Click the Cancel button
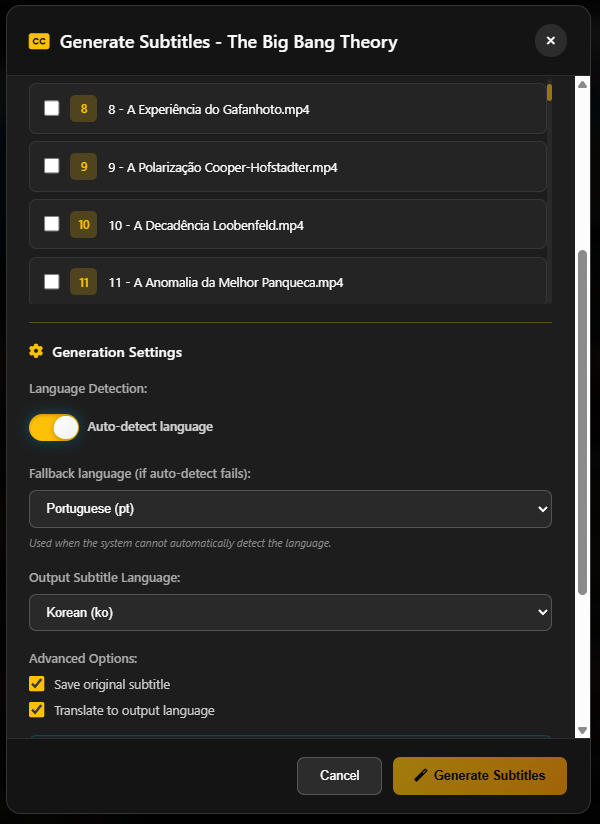600x824 pixels. pos(339,776)
